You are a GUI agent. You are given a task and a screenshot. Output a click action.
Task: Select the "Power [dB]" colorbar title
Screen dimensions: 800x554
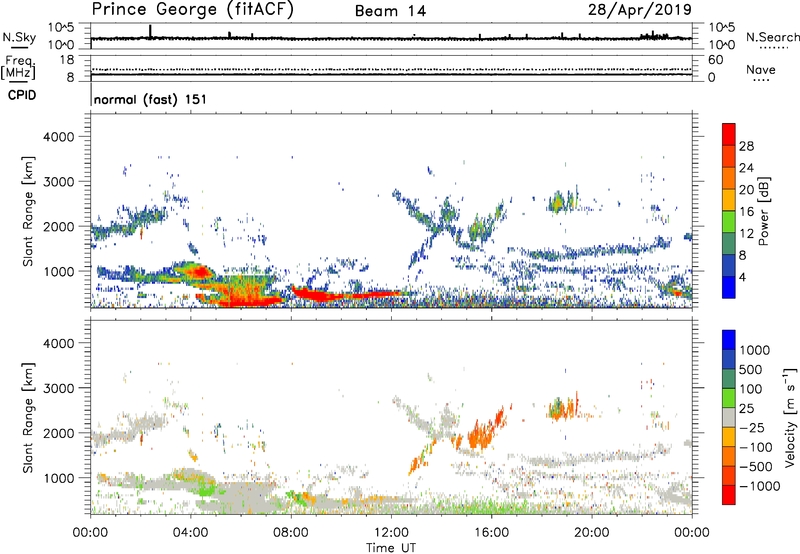(x=764, y=211)
